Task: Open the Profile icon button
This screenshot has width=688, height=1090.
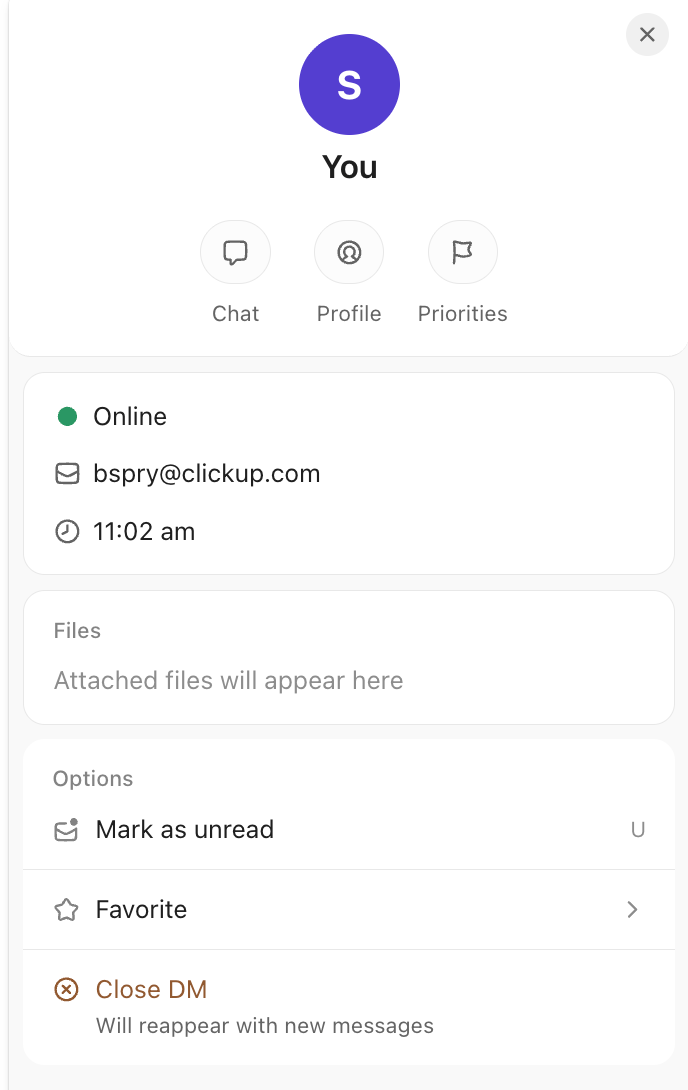Action: click(x=349, y=252)
